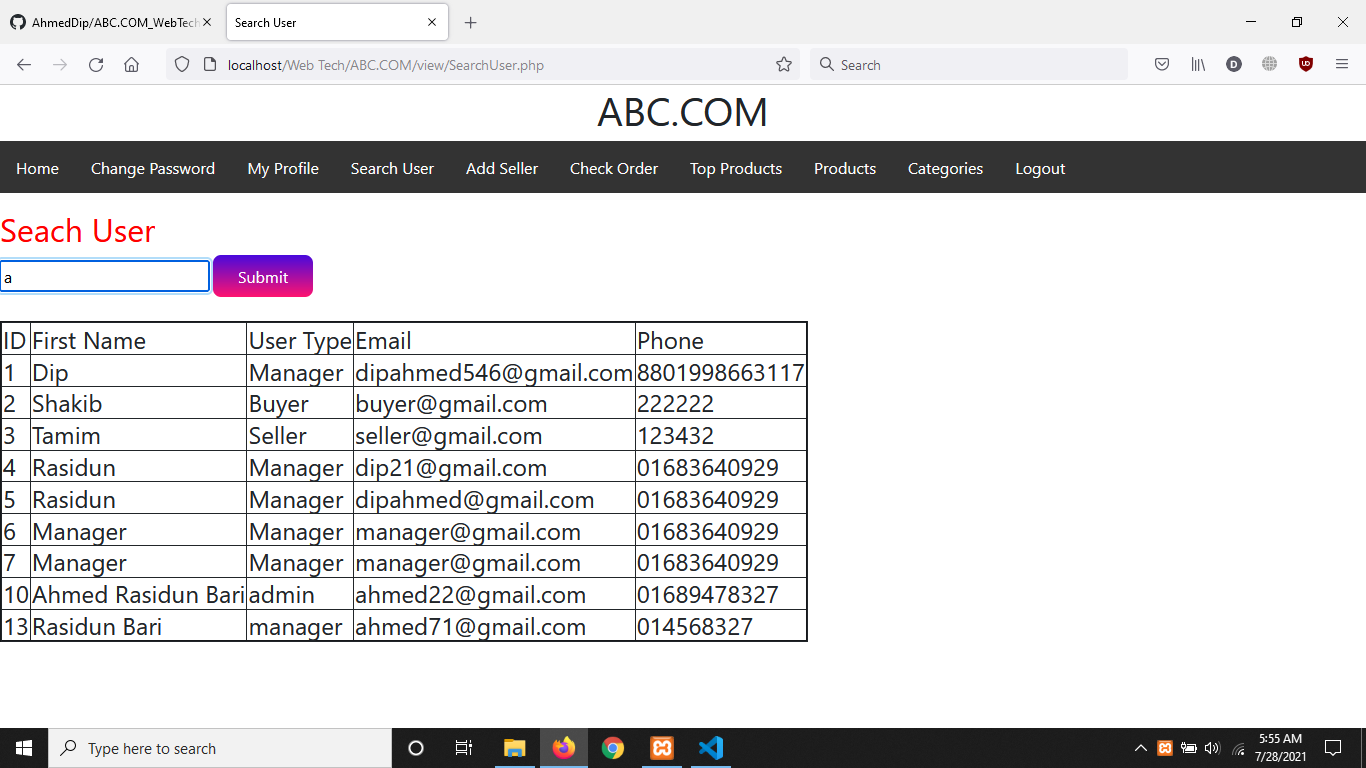Open the Pocket save icon
Viewport: 1366px width, 768px height.
1162,64
